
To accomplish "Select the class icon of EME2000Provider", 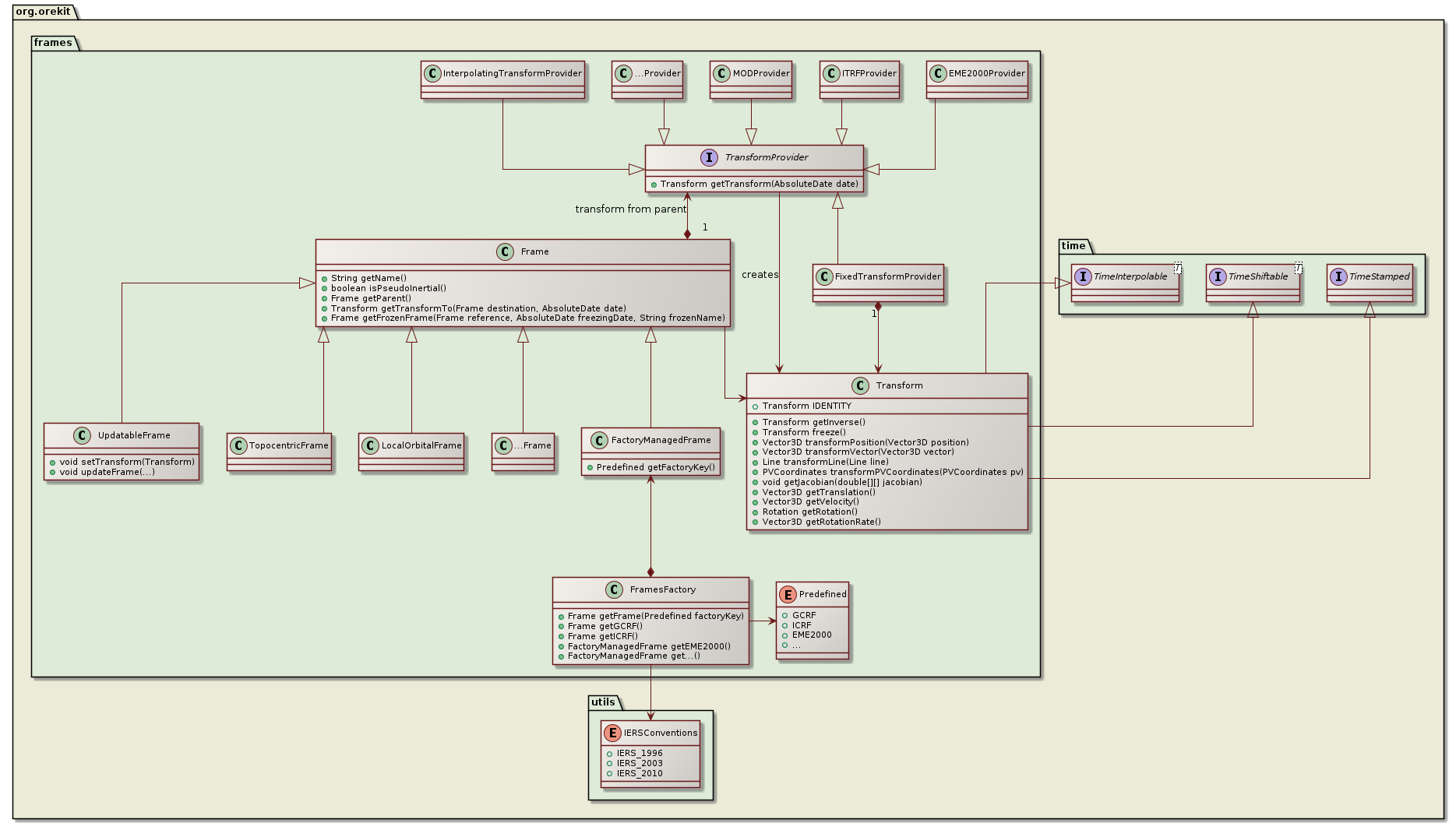I will (x=938, y=74).
